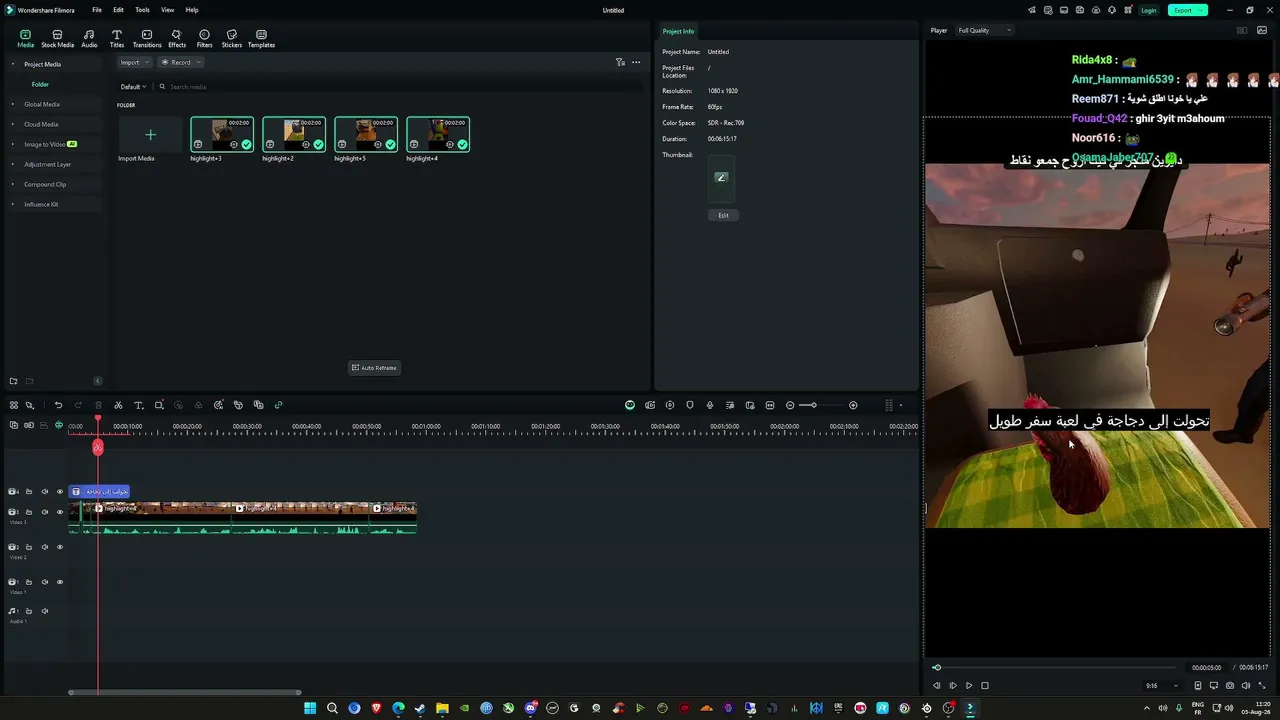
Task: Open the 9:16 aspect ratio dropdown
Action: click(x=1160, y=686)
